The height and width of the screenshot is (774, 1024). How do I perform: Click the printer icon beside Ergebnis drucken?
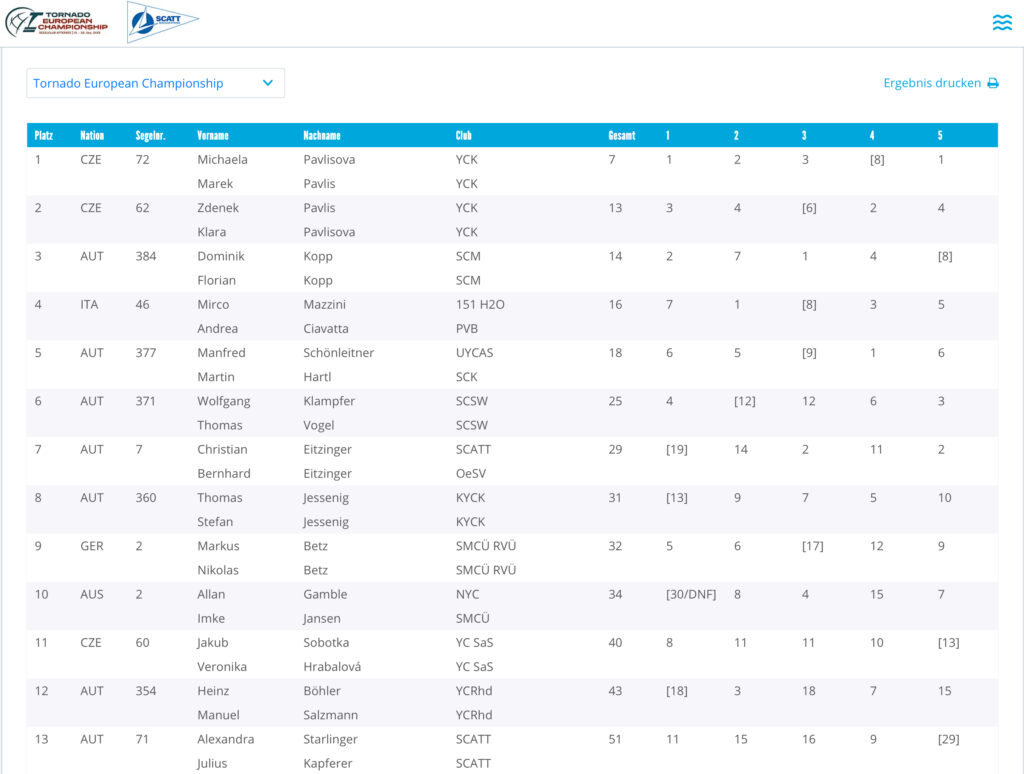pyautogui.click(x=993, y=84)
